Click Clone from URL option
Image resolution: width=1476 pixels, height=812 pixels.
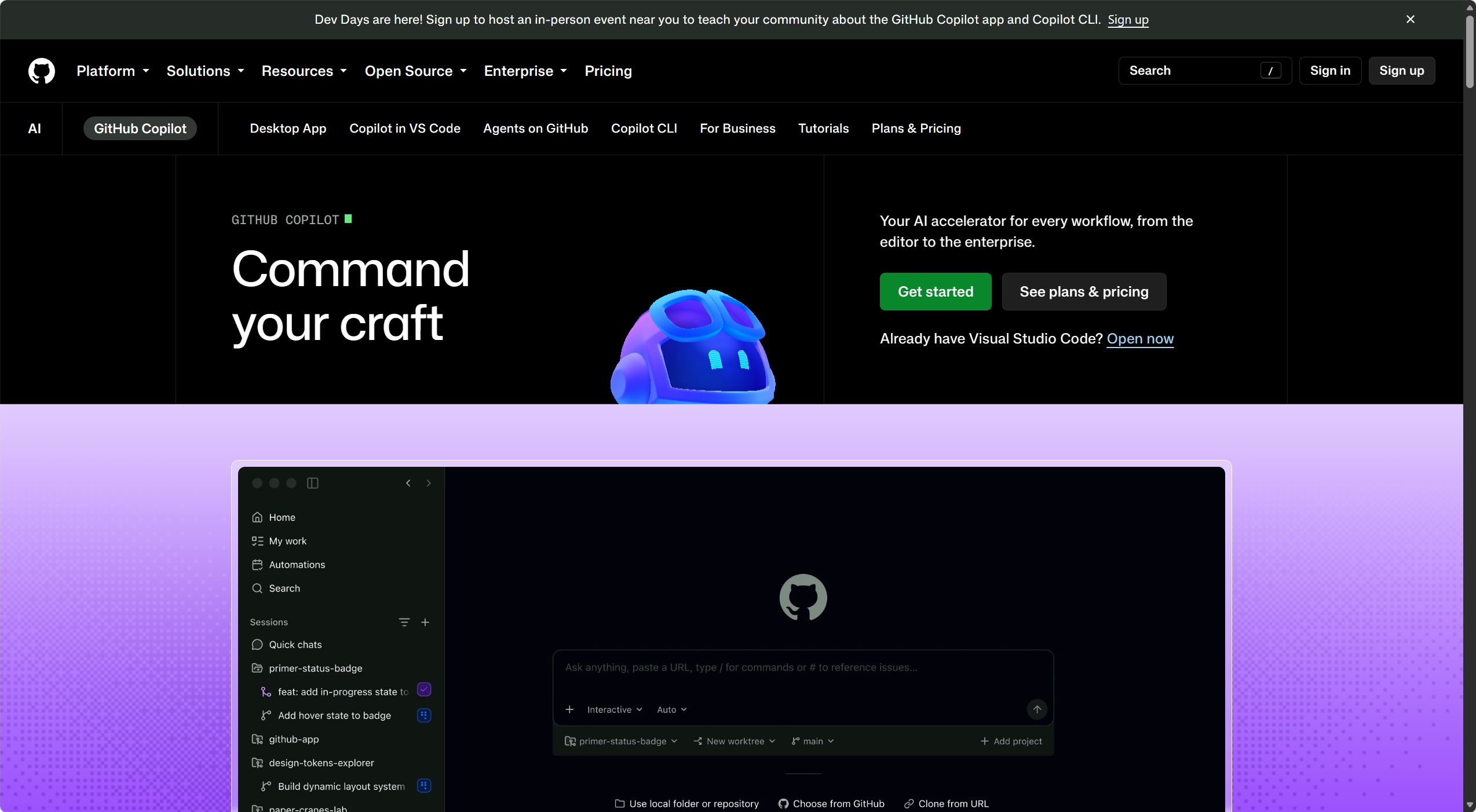[947, 804]
